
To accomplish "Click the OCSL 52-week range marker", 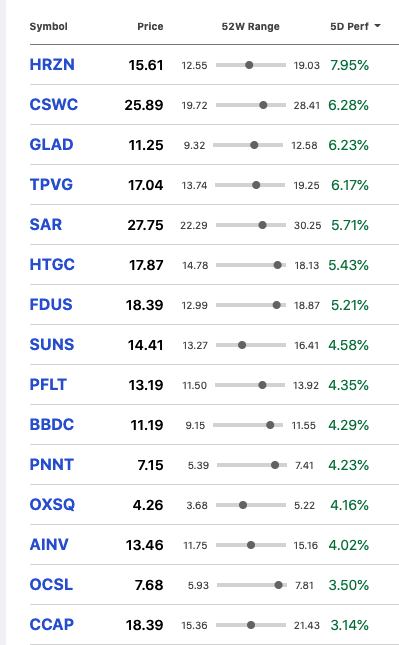I will (278, 585).
